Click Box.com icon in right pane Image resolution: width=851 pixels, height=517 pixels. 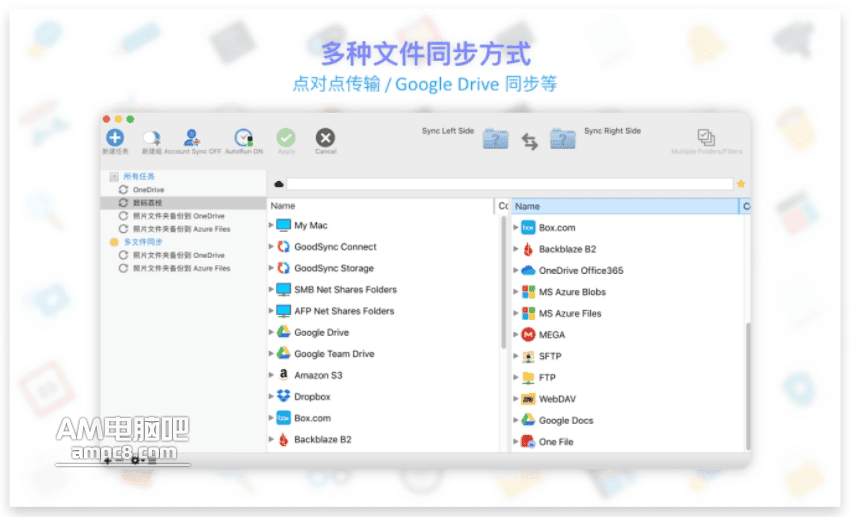(x=528, y=228)
